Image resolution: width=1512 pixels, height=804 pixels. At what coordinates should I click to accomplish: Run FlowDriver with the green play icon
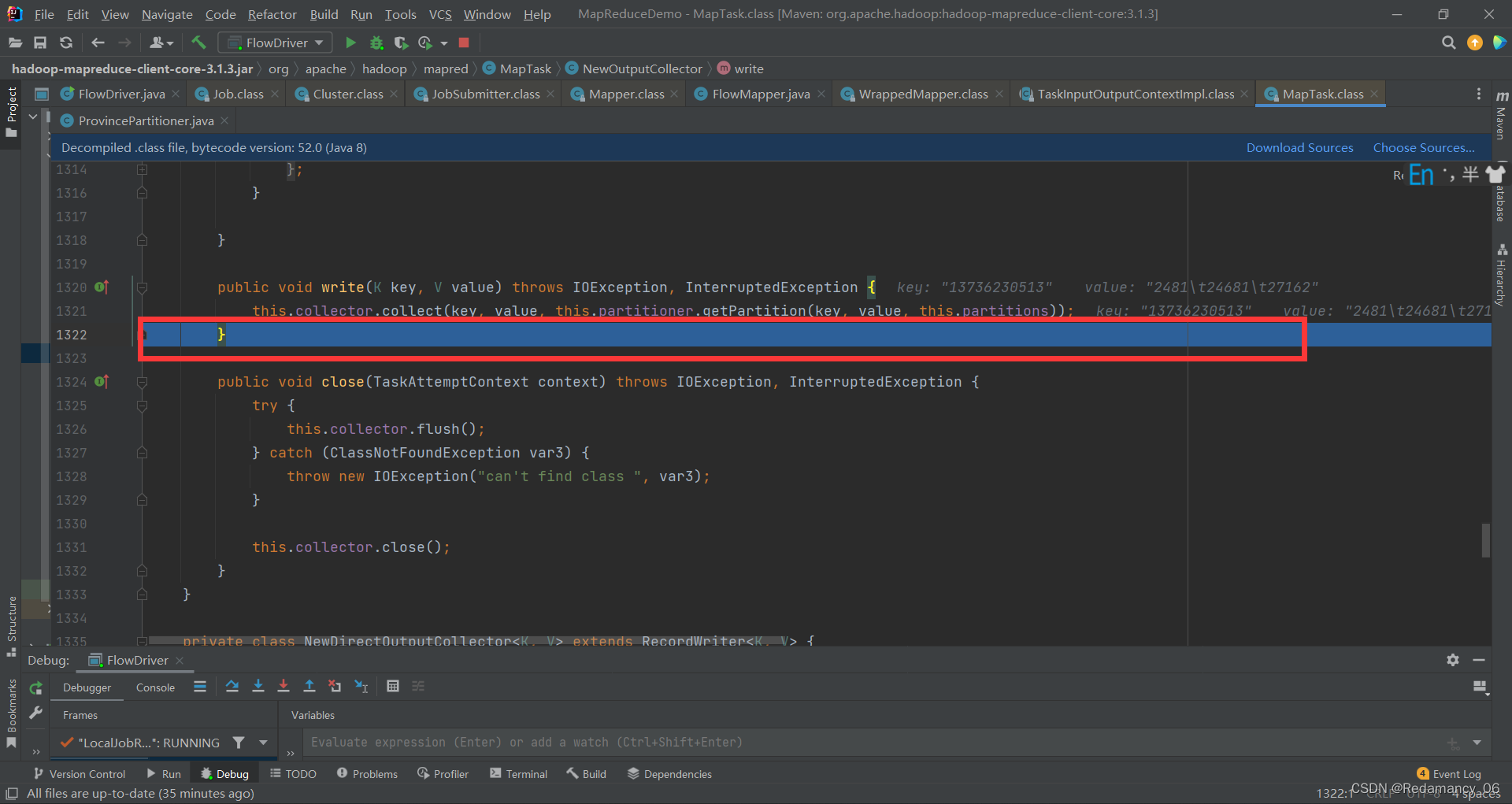point(350,43)
